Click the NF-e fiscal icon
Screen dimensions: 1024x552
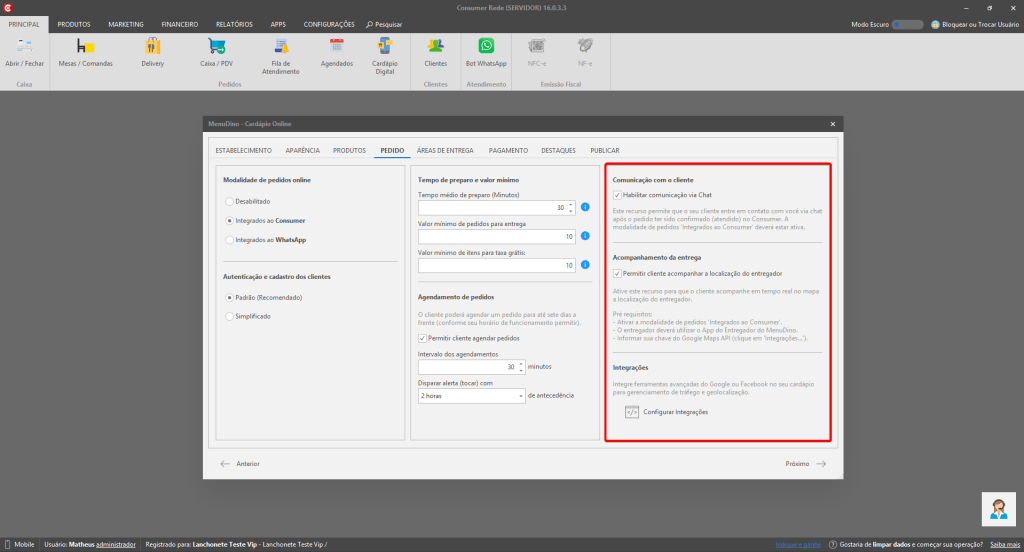(x=584, y=46)
